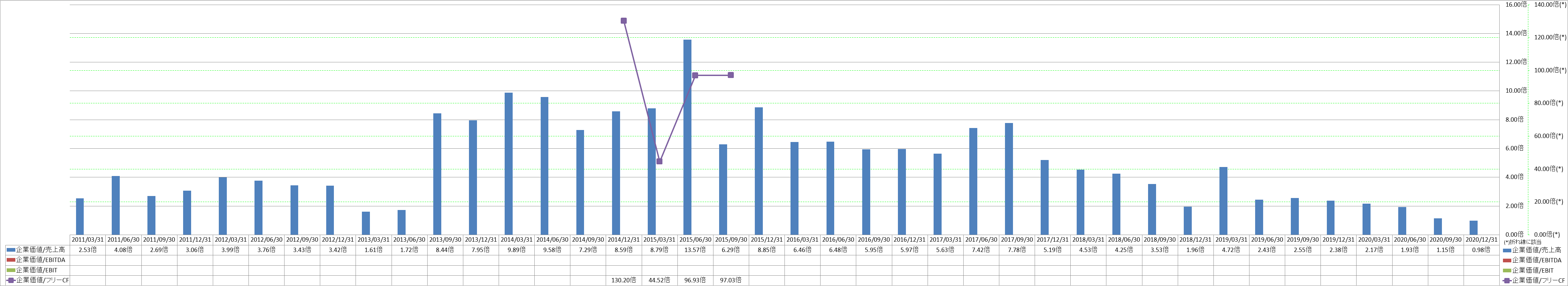1568x286 pixels.
Task: Click the 2011/03/31 date header cell
Action: (88, 240)
